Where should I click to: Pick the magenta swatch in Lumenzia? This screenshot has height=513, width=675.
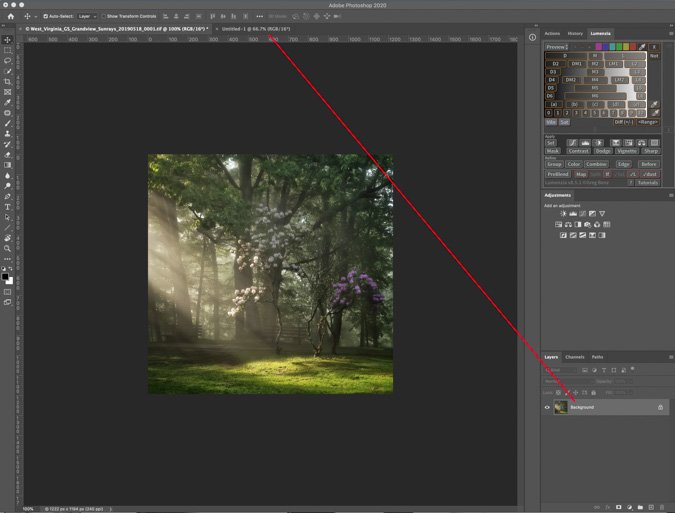[x=598, y=46]
